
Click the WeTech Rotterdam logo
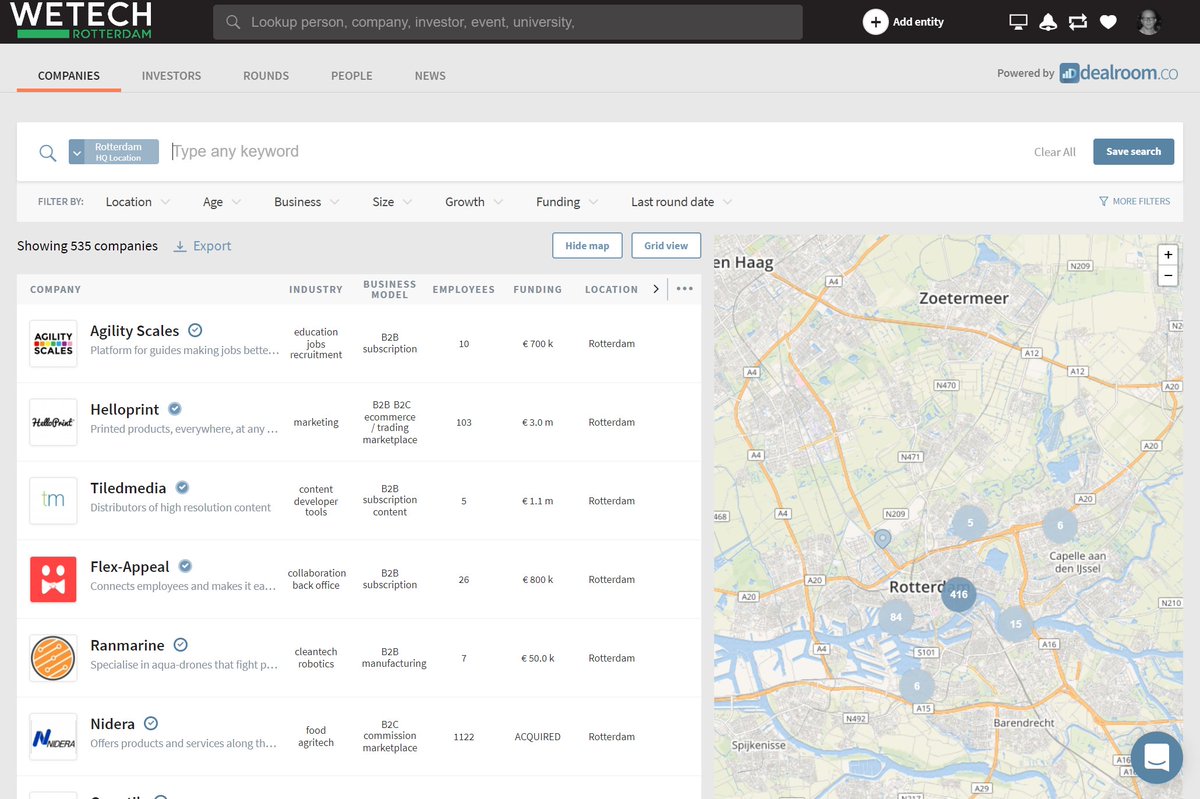click(x=82, y=21)
